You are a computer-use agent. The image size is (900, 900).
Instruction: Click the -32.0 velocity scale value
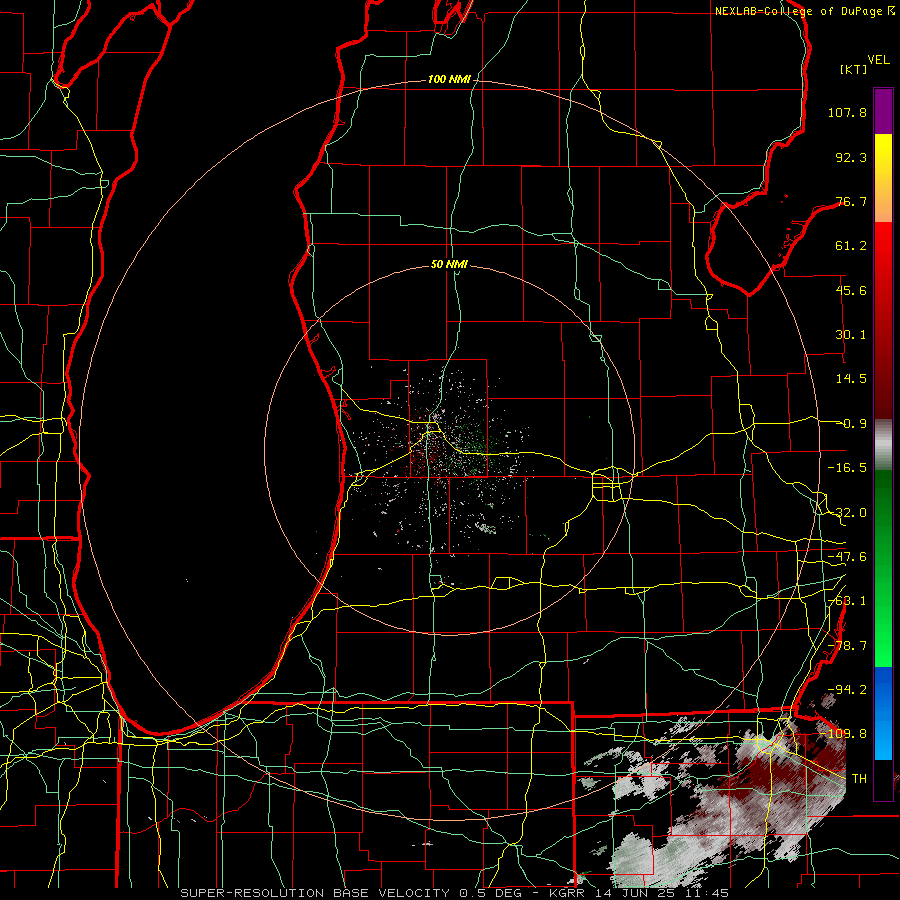847,513
